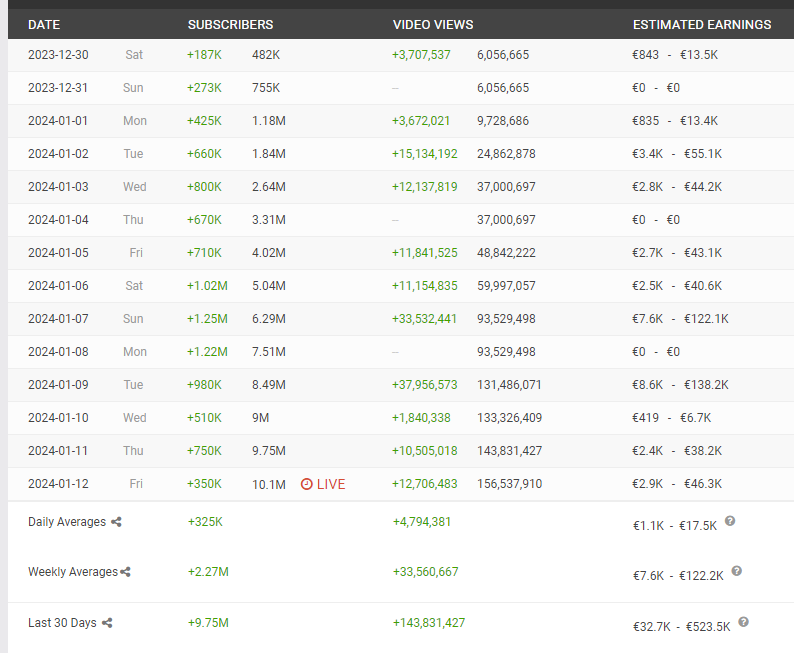Click the Weekly Averages label
This screenshot has width=794, height=653.
73,572
